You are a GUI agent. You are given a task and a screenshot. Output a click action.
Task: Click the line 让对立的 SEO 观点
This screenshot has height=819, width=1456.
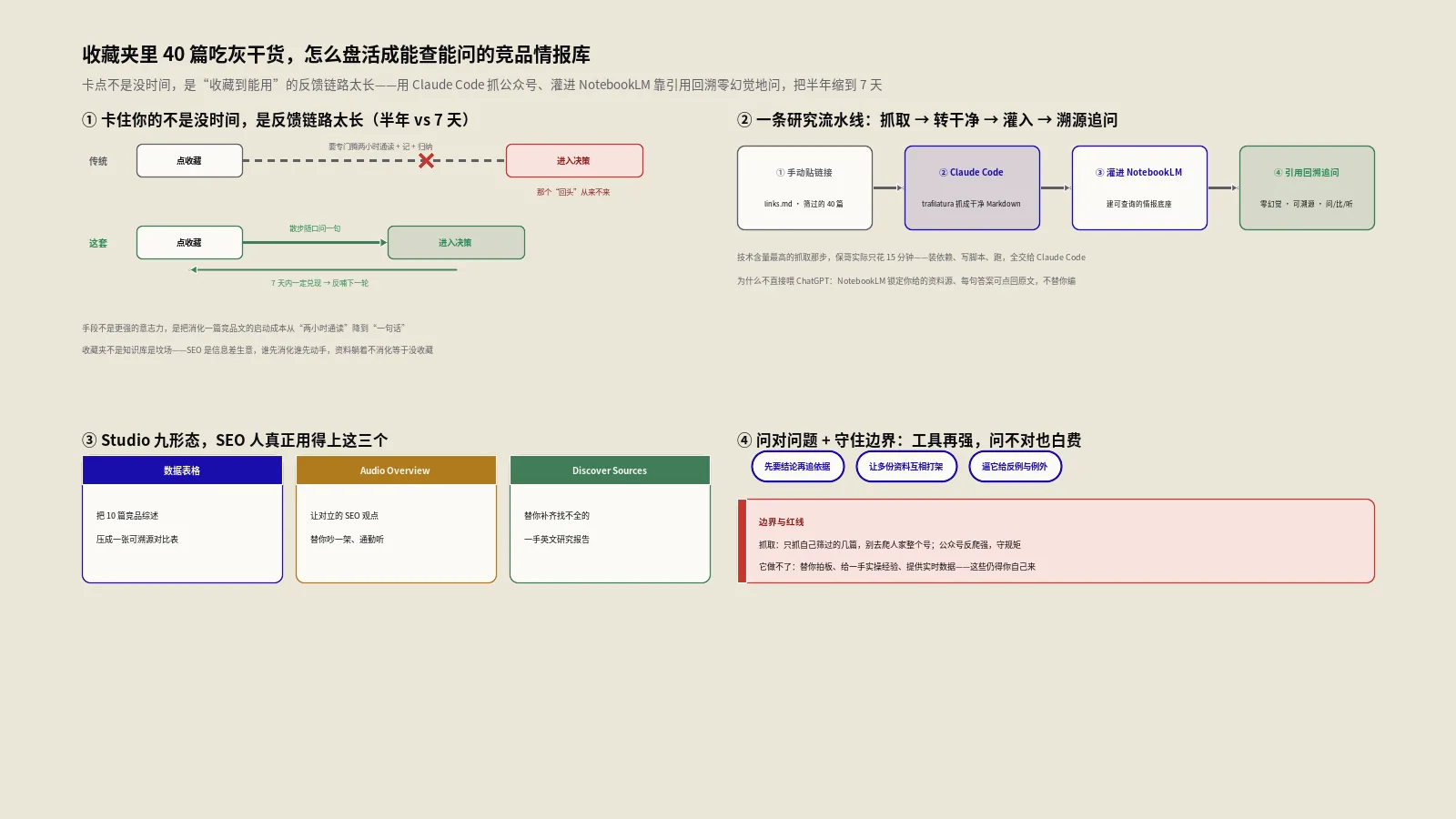[x=344, y=516]
